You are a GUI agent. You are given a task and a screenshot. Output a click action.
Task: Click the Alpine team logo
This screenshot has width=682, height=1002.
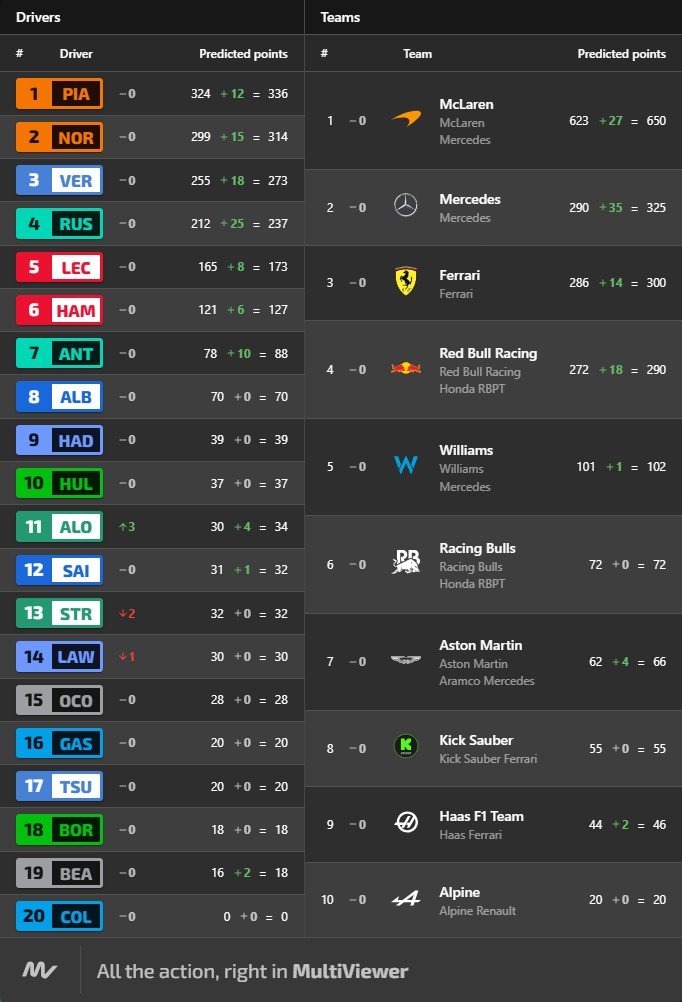click(x=405, y=900)
